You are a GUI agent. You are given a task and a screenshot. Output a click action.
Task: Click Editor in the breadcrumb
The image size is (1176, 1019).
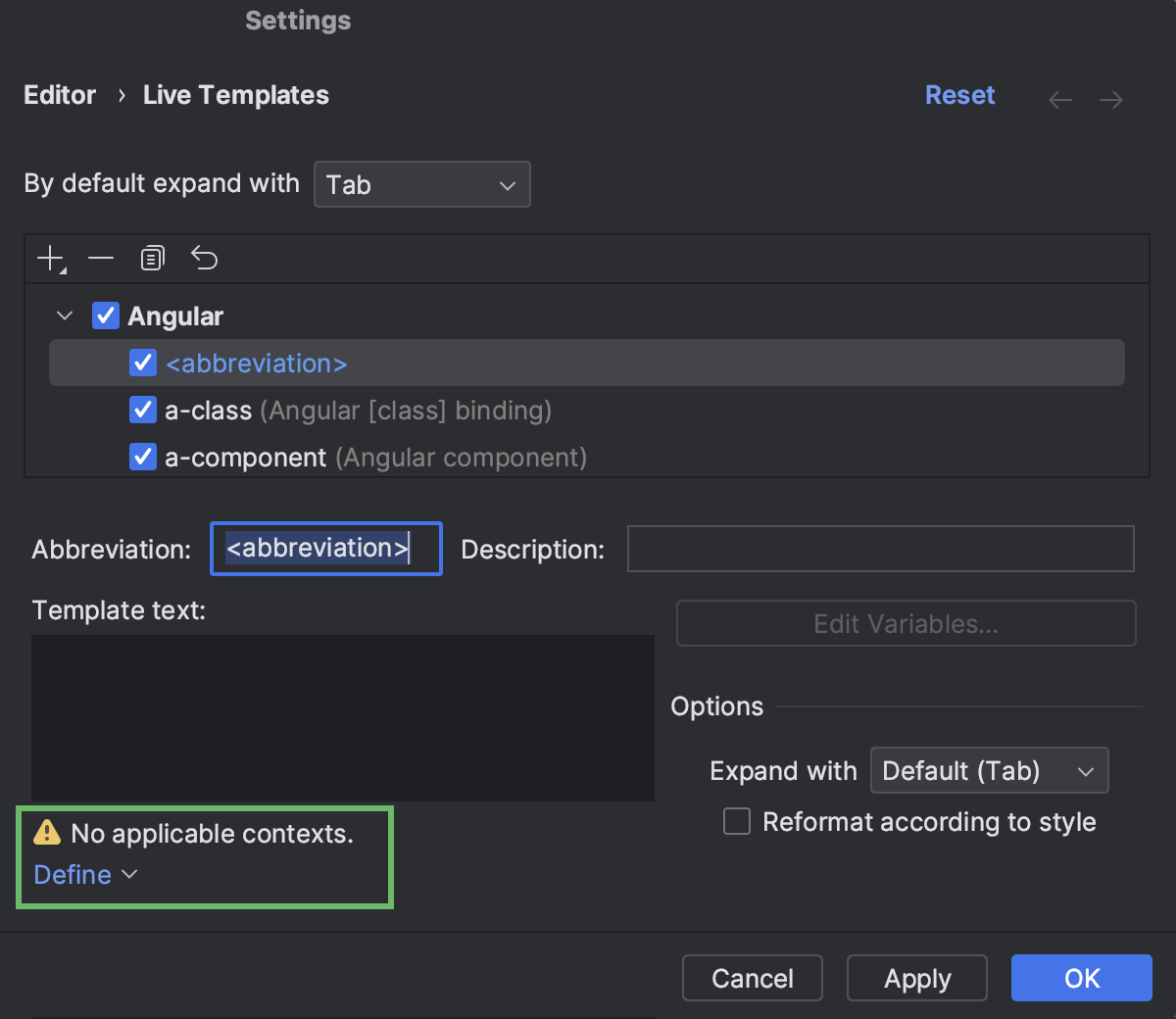[59, 94]
